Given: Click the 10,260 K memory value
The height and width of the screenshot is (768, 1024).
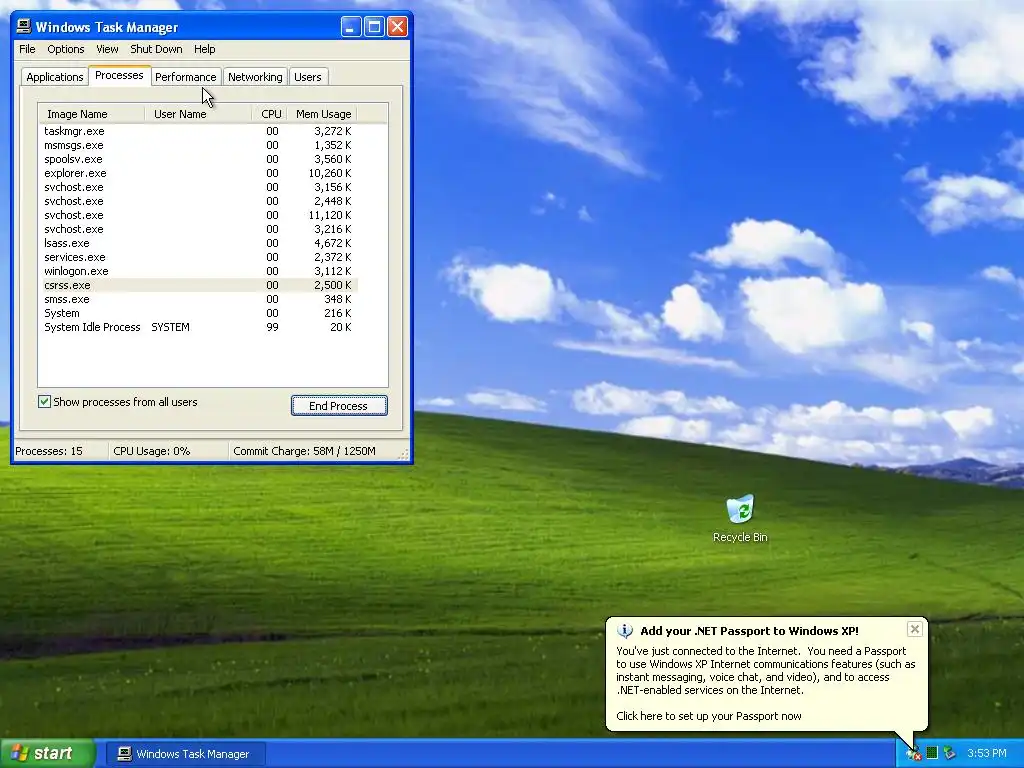Looking at the screenshot, I should [x=330, y=173].
